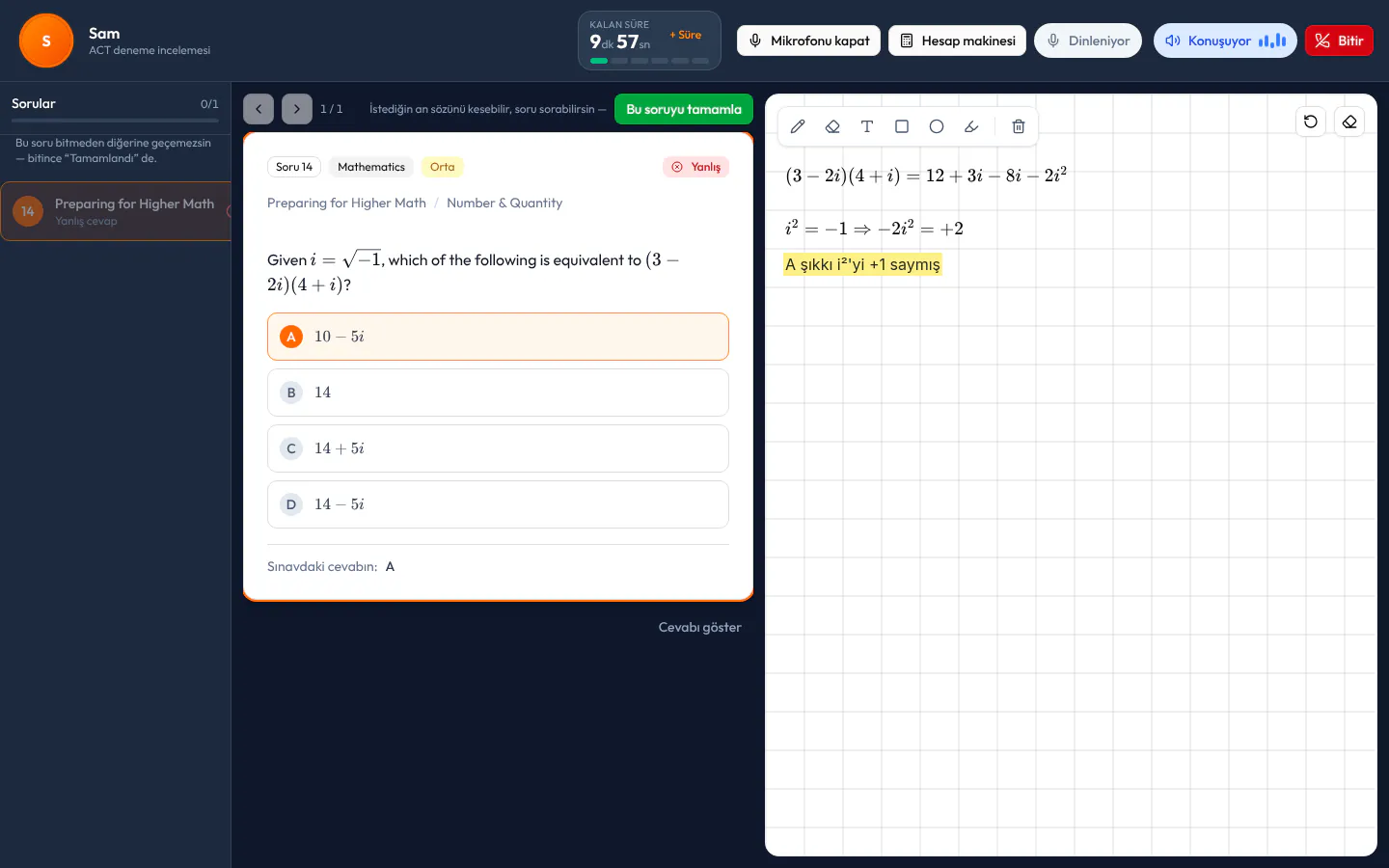1389x868 pixels.
Task: Open the Hesap makinesi calculator
Action: (x=957, y=41)
